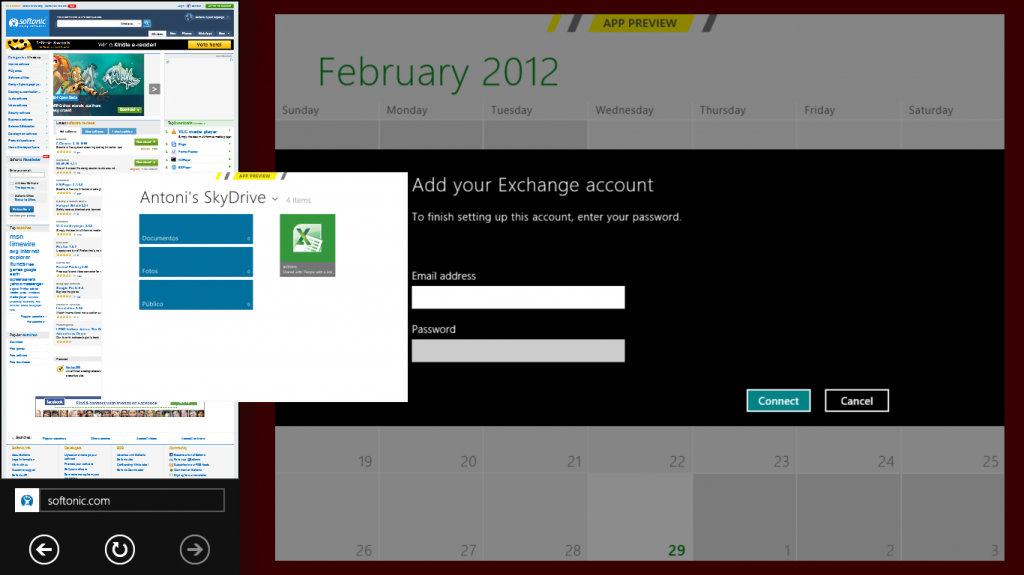The image size is (1024, 575).
Task: Click the green Download button on featured banner
Action: (x=130, y=110)
